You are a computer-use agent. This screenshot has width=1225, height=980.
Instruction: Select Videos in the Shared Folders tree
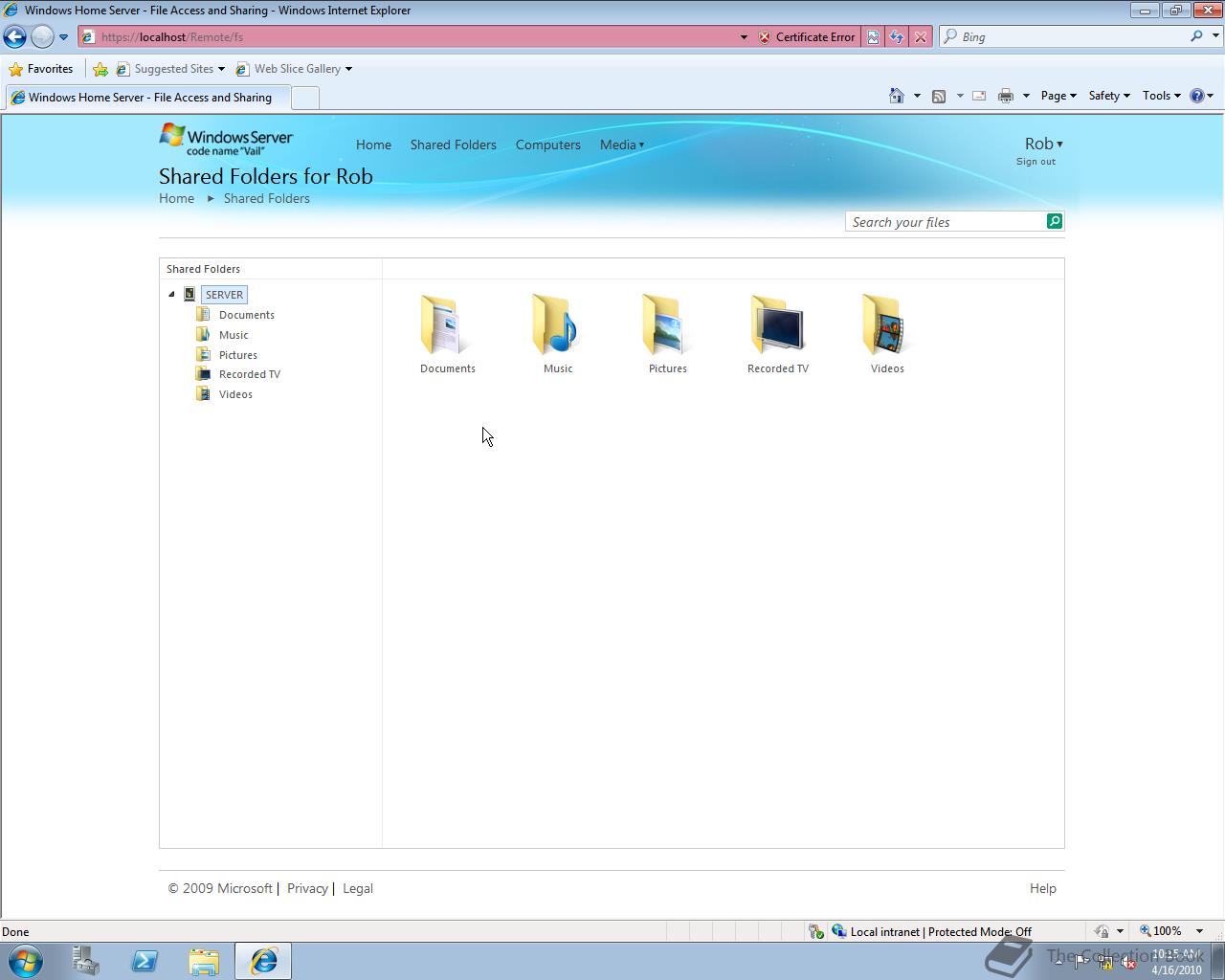tap(235, 394)
